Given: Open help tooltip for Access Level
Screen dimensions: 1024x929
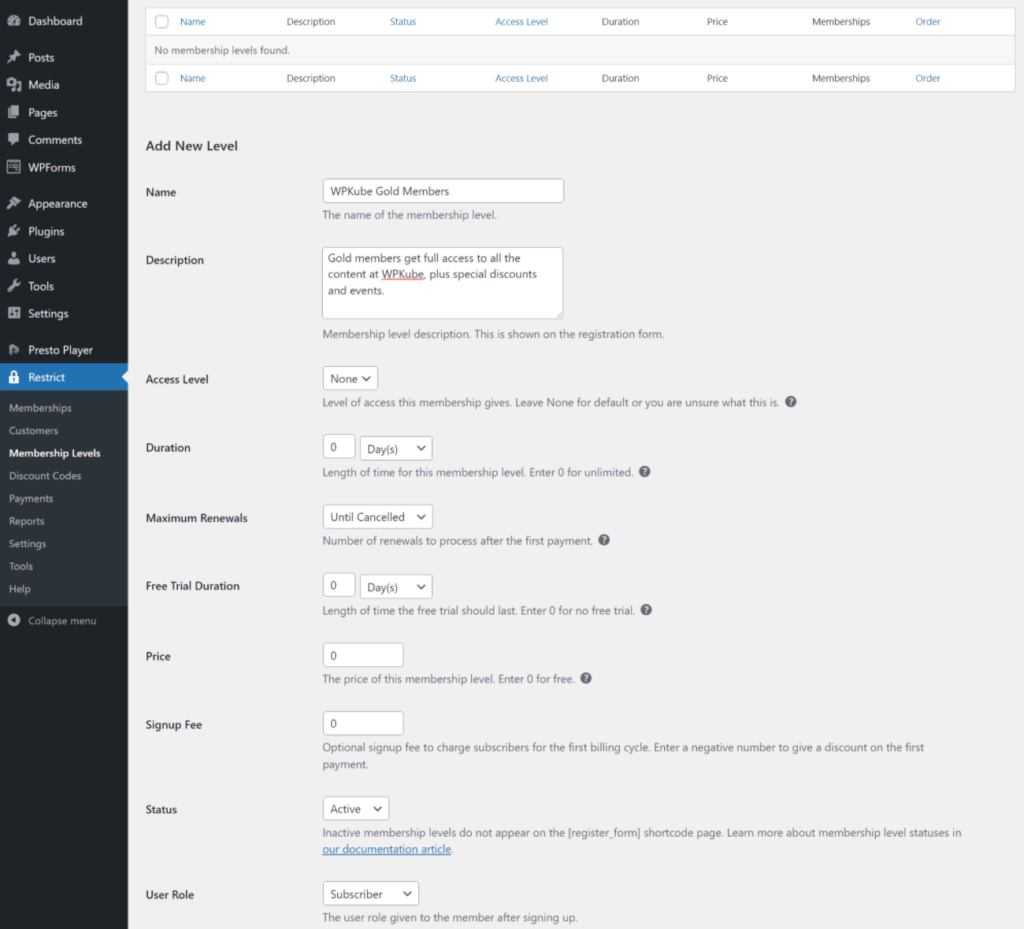Looking at the screenshot, I should 791,402.
